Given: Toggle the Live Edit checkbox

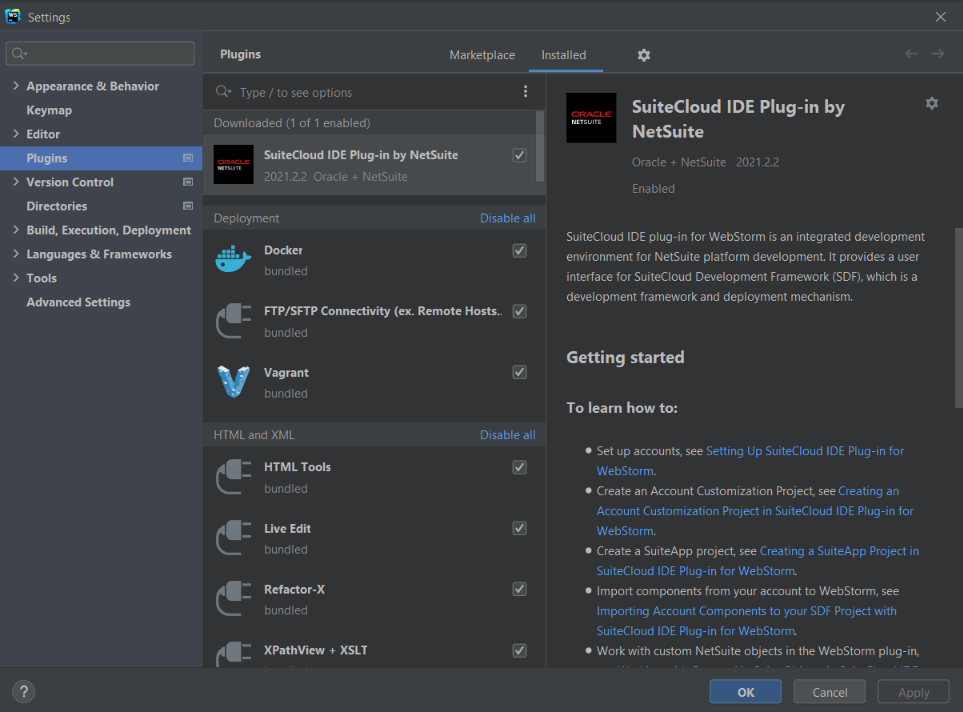Looking at the screenshot, I should point(520,528).
